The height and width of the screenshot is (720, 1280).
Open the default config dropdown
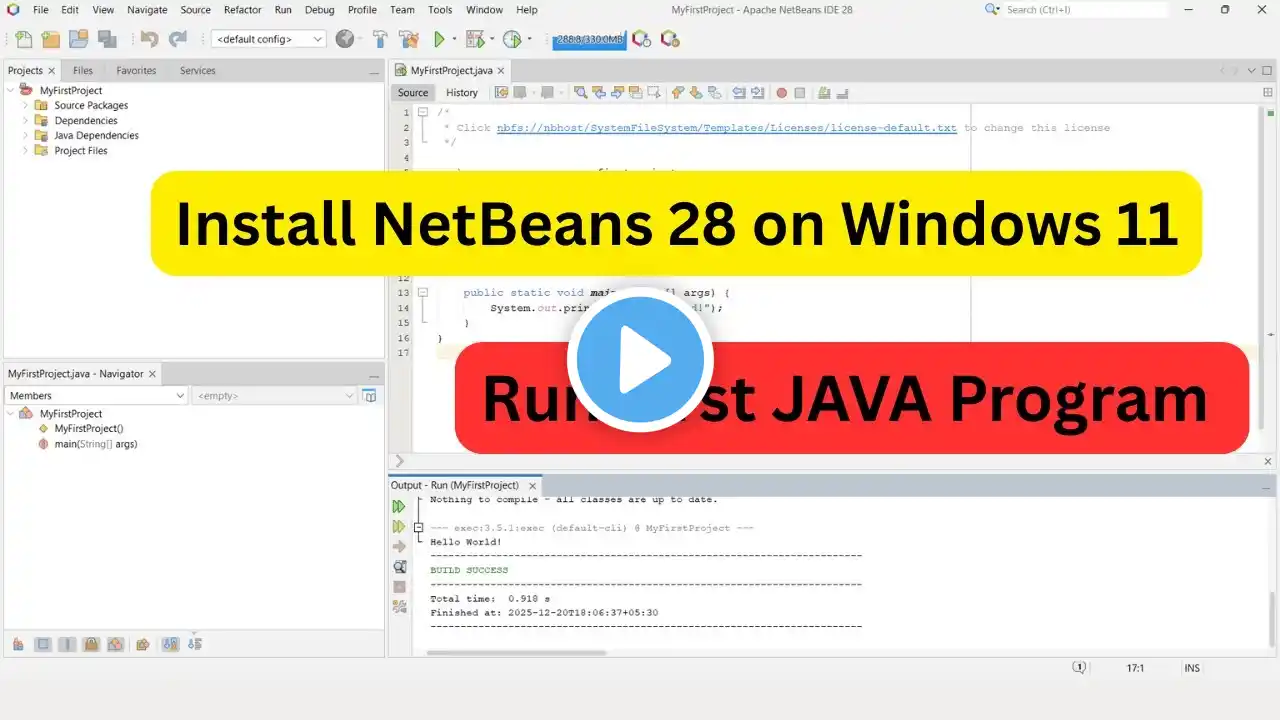click(x=268, y=39)
